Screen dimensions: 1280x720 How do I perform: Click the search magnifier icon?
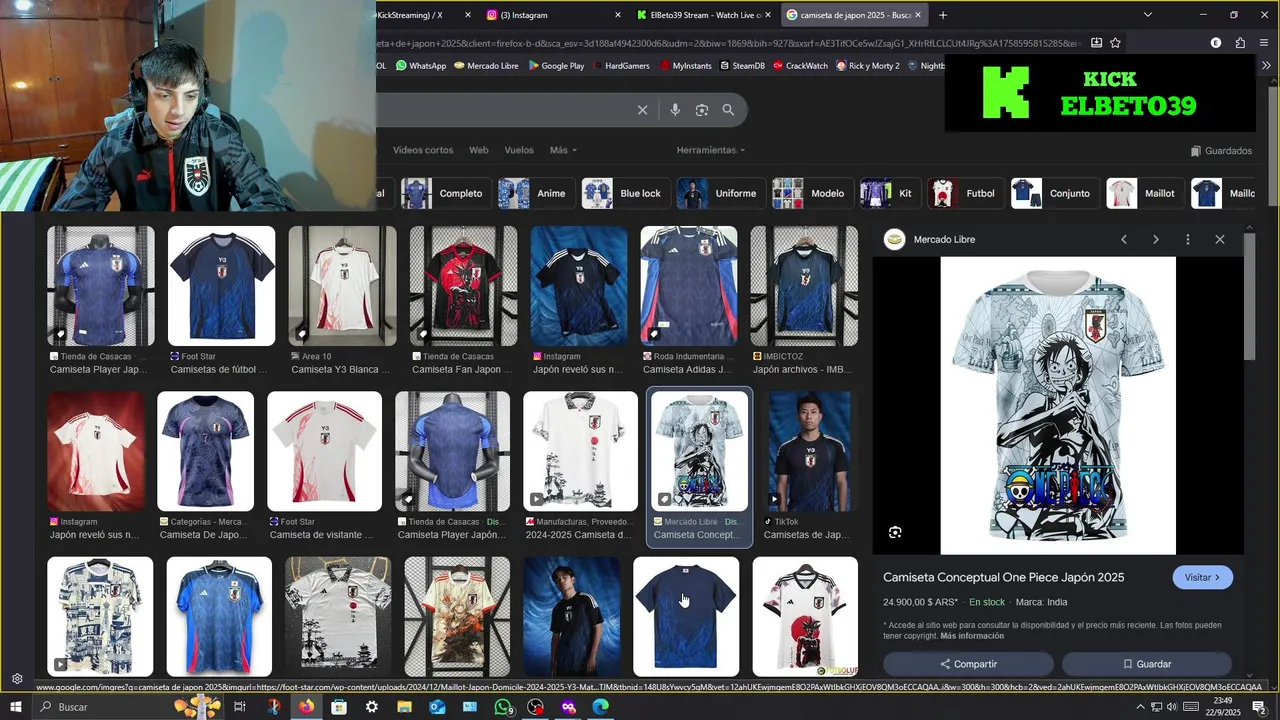click(728, 110)
